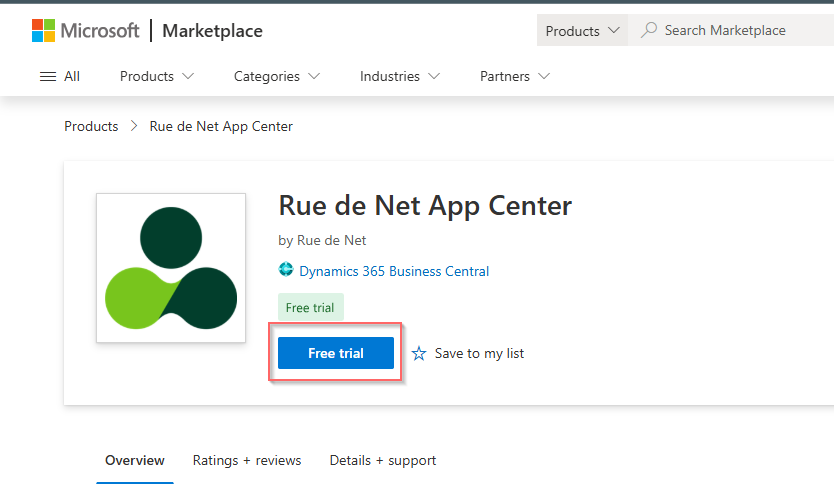Viewport: 834px width, 488px height.
Task: Select the Overview tab
Action: [x=135, y=460]
